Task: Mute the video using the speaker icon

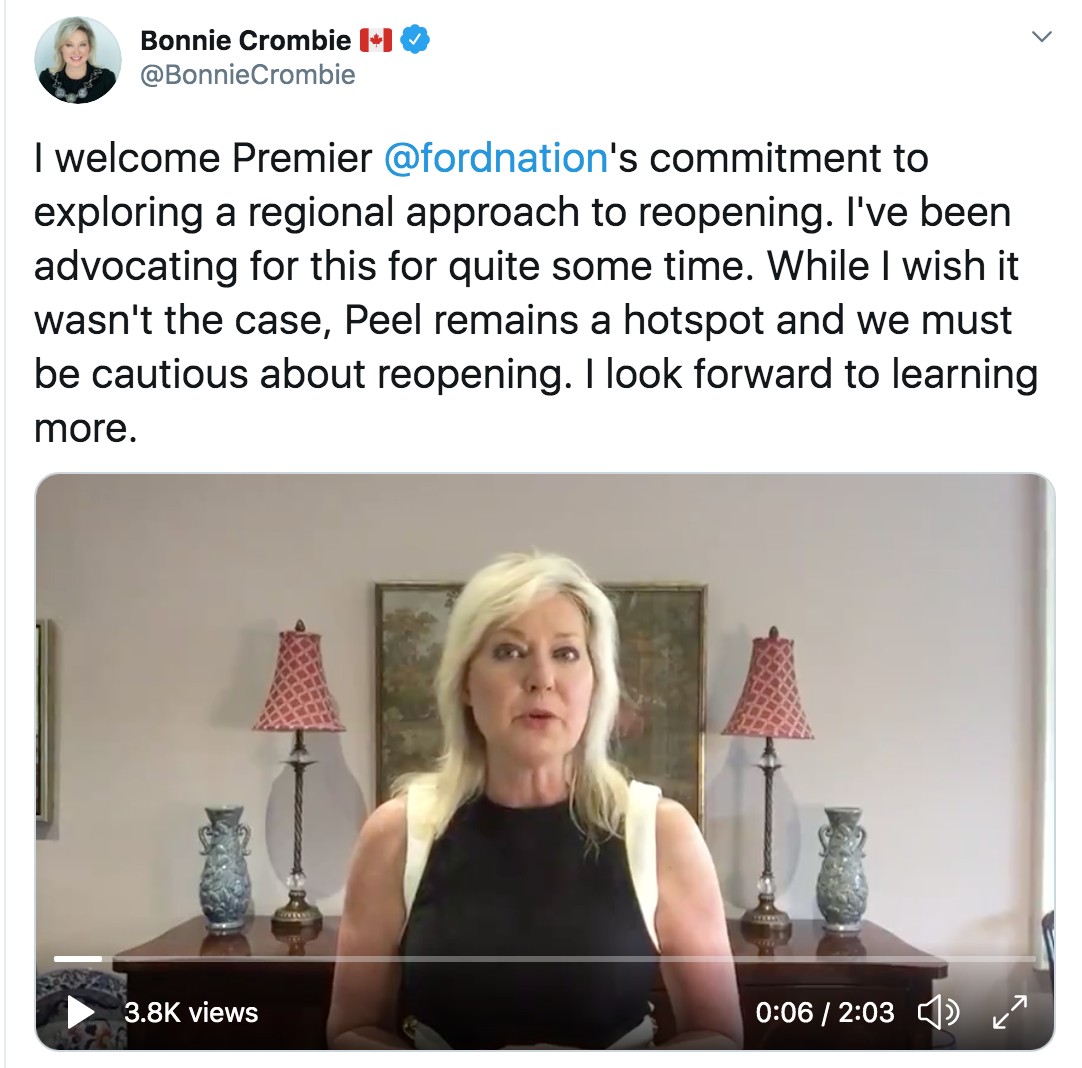Action: click(x=938, y=1012)
